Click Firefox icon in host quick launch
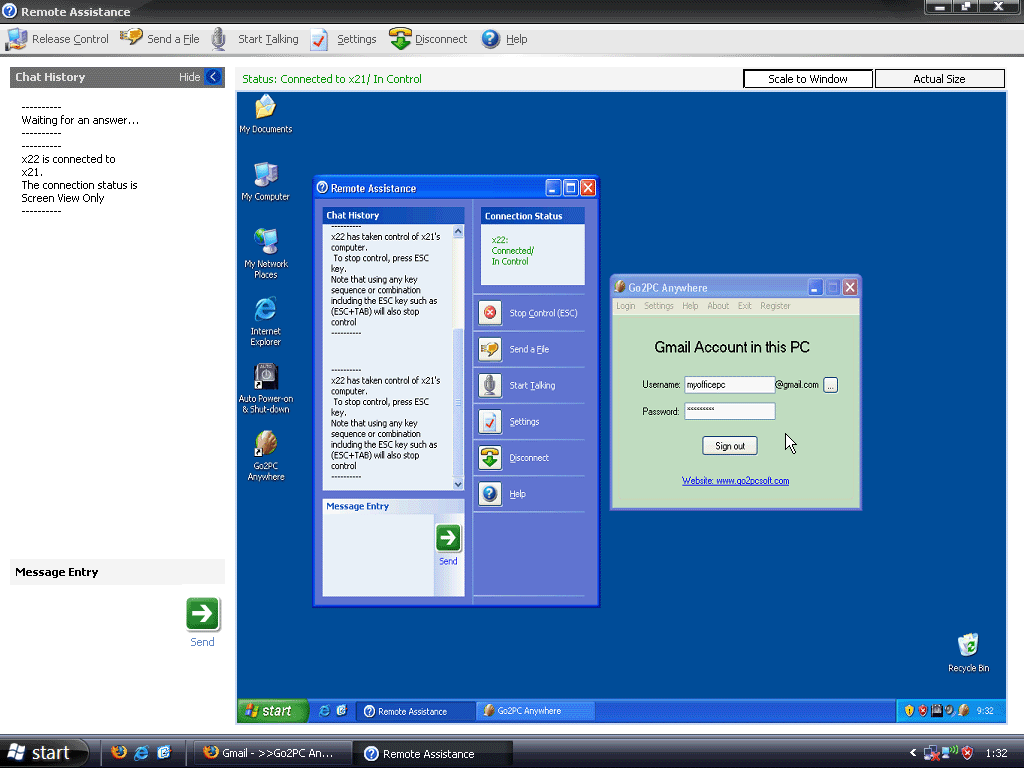This screenshot has width=1024, height=768. (x=119, y=752)
